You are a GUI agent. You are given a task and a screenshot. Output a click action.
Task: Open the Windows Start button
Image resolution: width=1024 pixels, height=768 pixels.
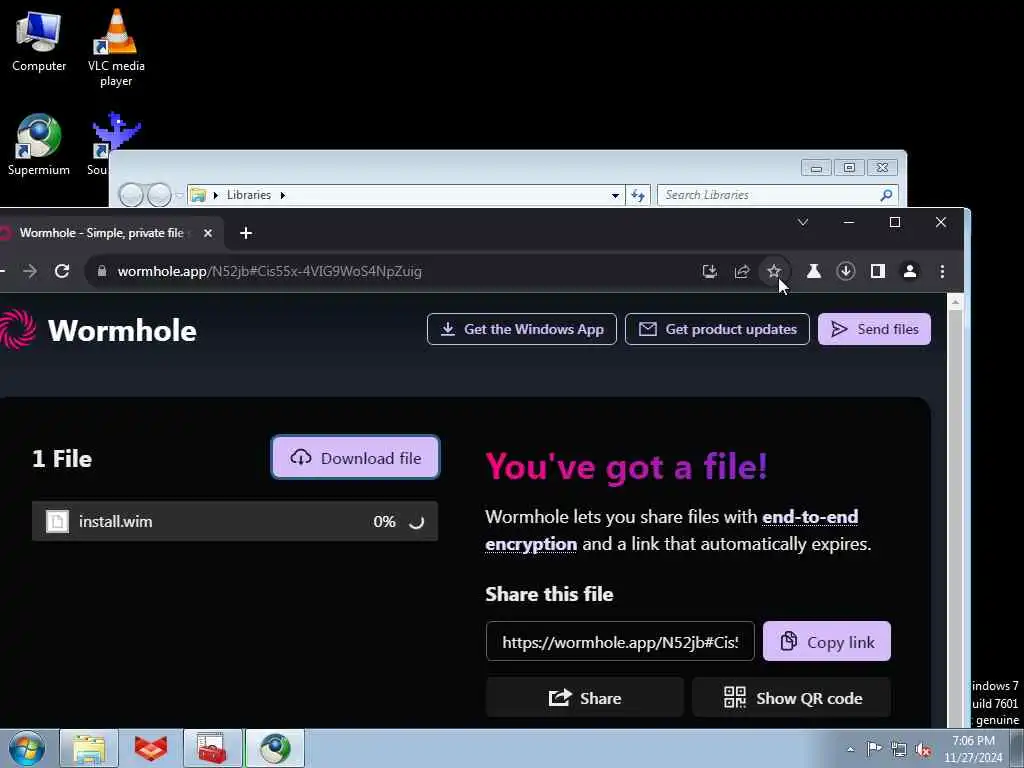tap(27, 748)
